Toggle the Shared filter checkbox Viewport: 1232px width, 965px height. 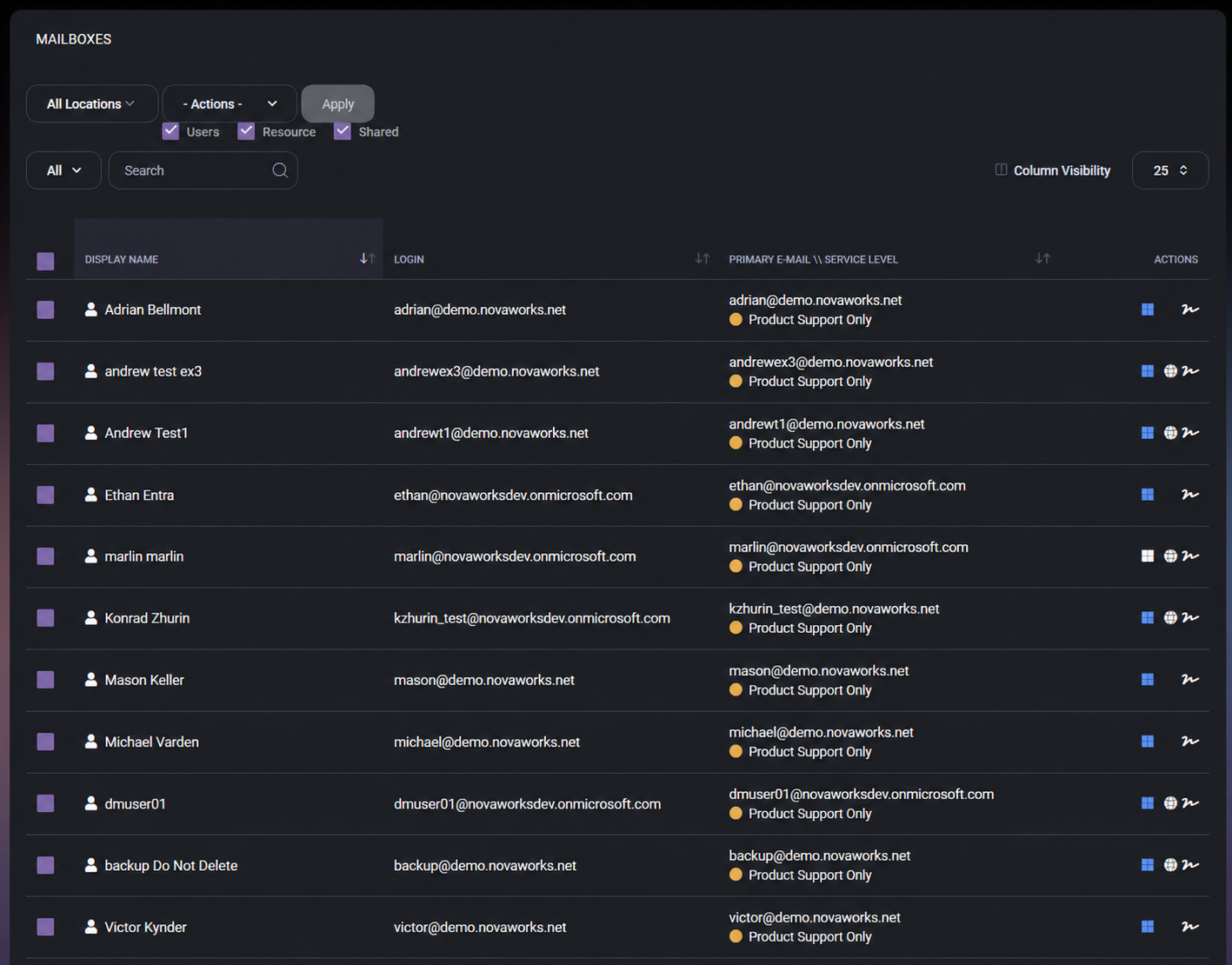(343, 131)
